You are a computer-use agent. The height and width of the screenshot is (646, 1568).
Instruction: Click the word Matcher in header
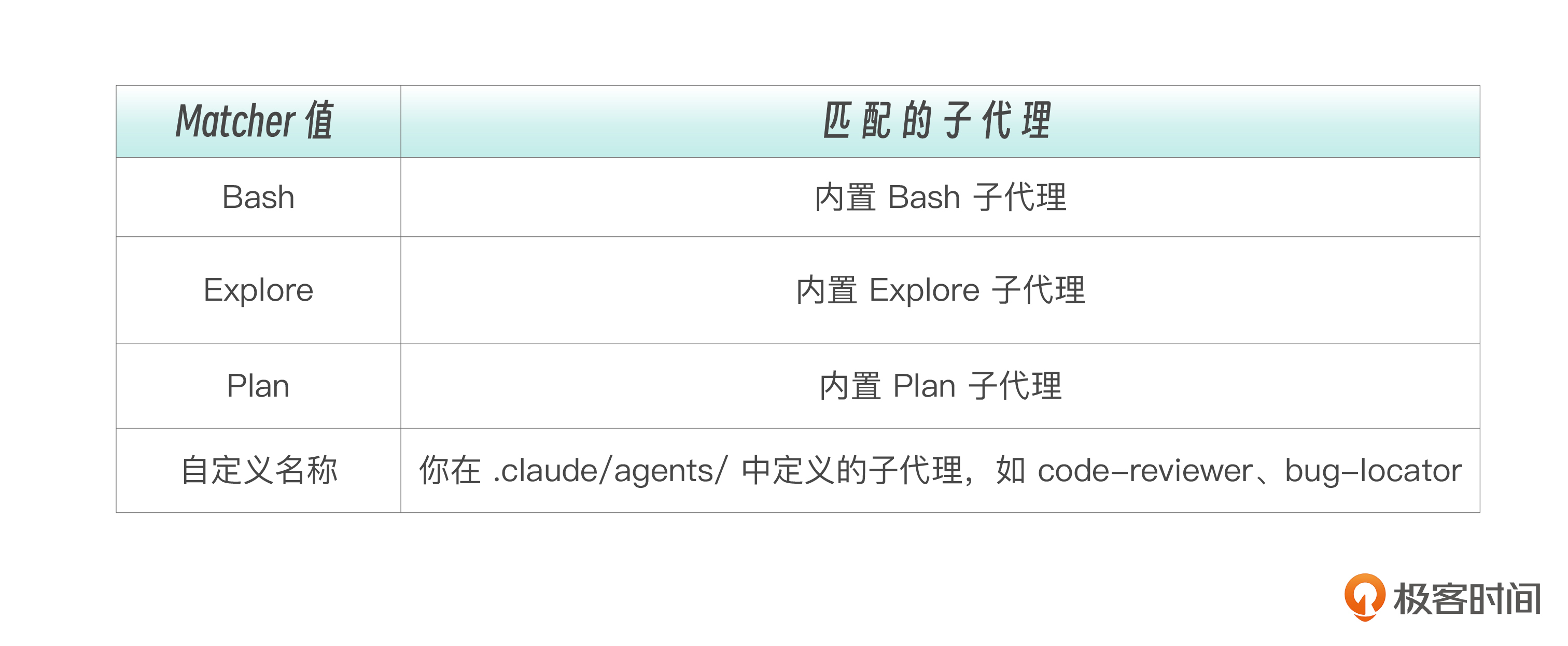tap(235, 121)
